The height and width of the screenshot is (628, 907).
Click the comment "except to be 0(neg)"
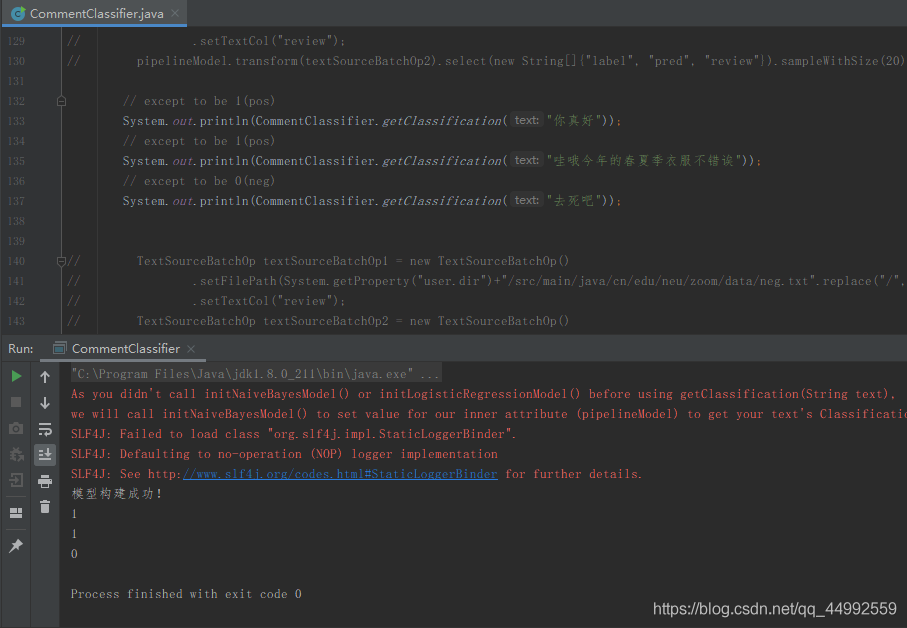click(199, 181)
